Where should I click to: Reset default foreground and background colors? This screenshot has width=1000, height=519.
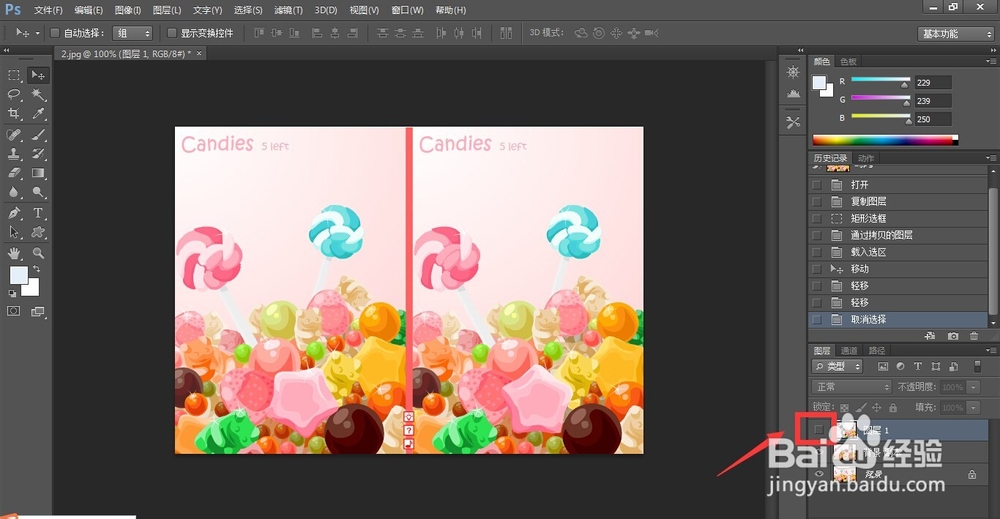[12, 293]
